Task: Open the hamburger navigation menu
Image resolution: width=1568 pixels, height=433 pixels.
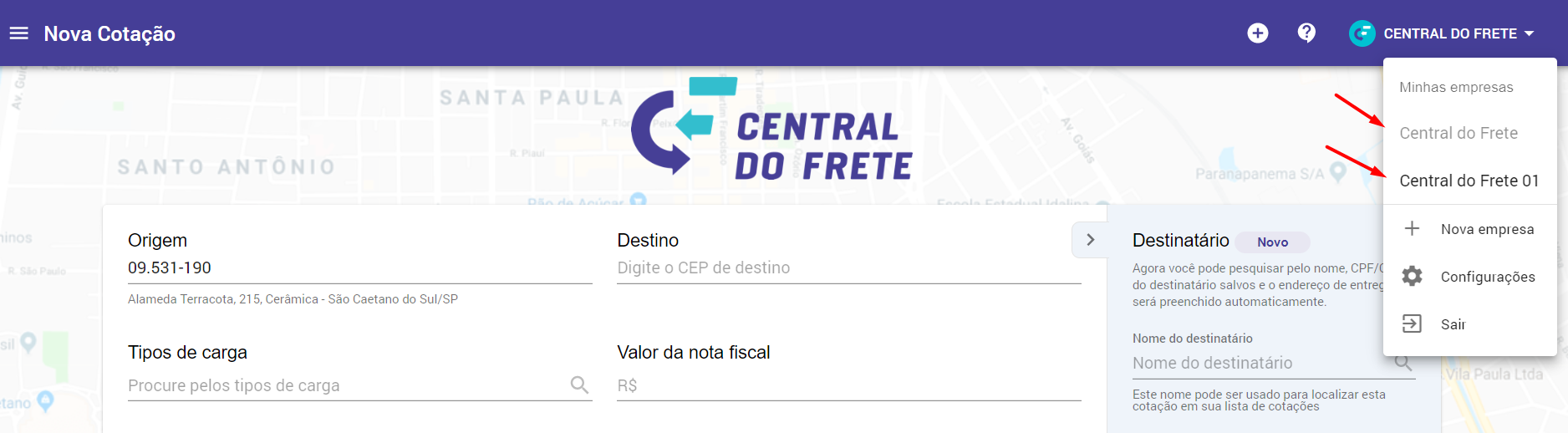Action: [19, 33]
